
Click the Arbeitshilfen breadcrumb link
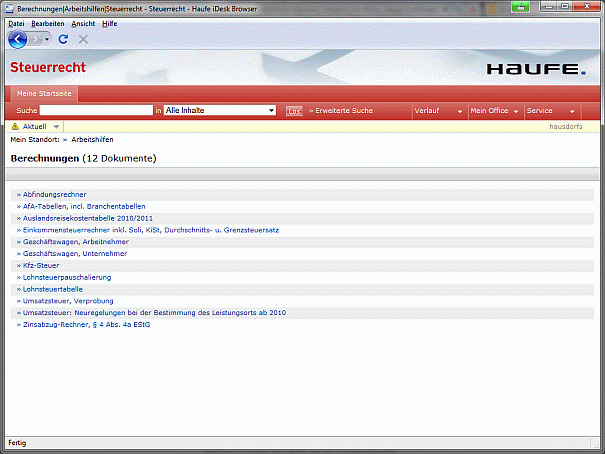[x=92, y=140]
